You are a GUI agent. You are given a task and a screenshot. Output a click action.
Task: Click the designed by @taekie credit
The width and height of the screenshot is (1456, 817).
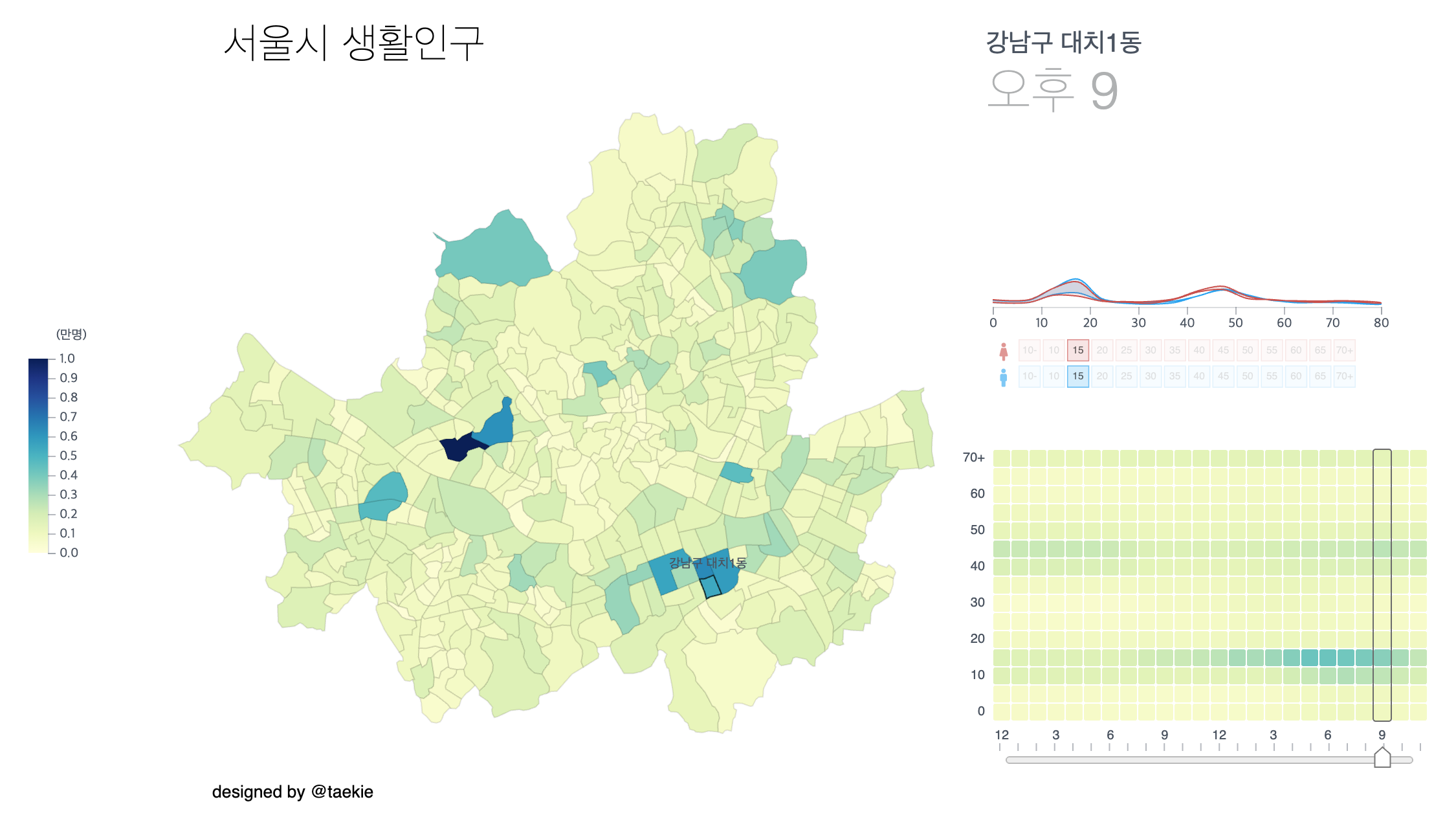tap(292, 792)
